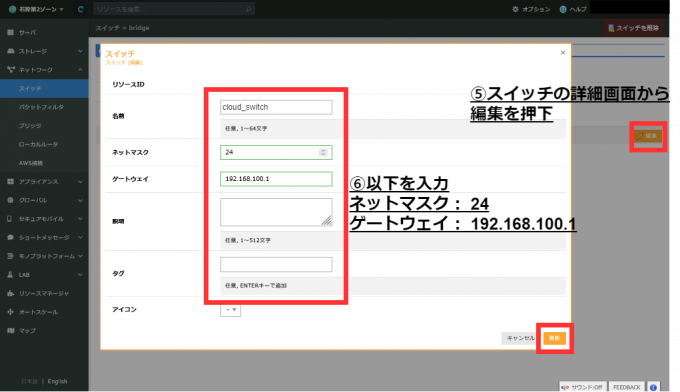Image resolution: width=680 pixels, height=392 pixels.
Task: Open ブリッジ from the network submenu
Action: [30, 126]
